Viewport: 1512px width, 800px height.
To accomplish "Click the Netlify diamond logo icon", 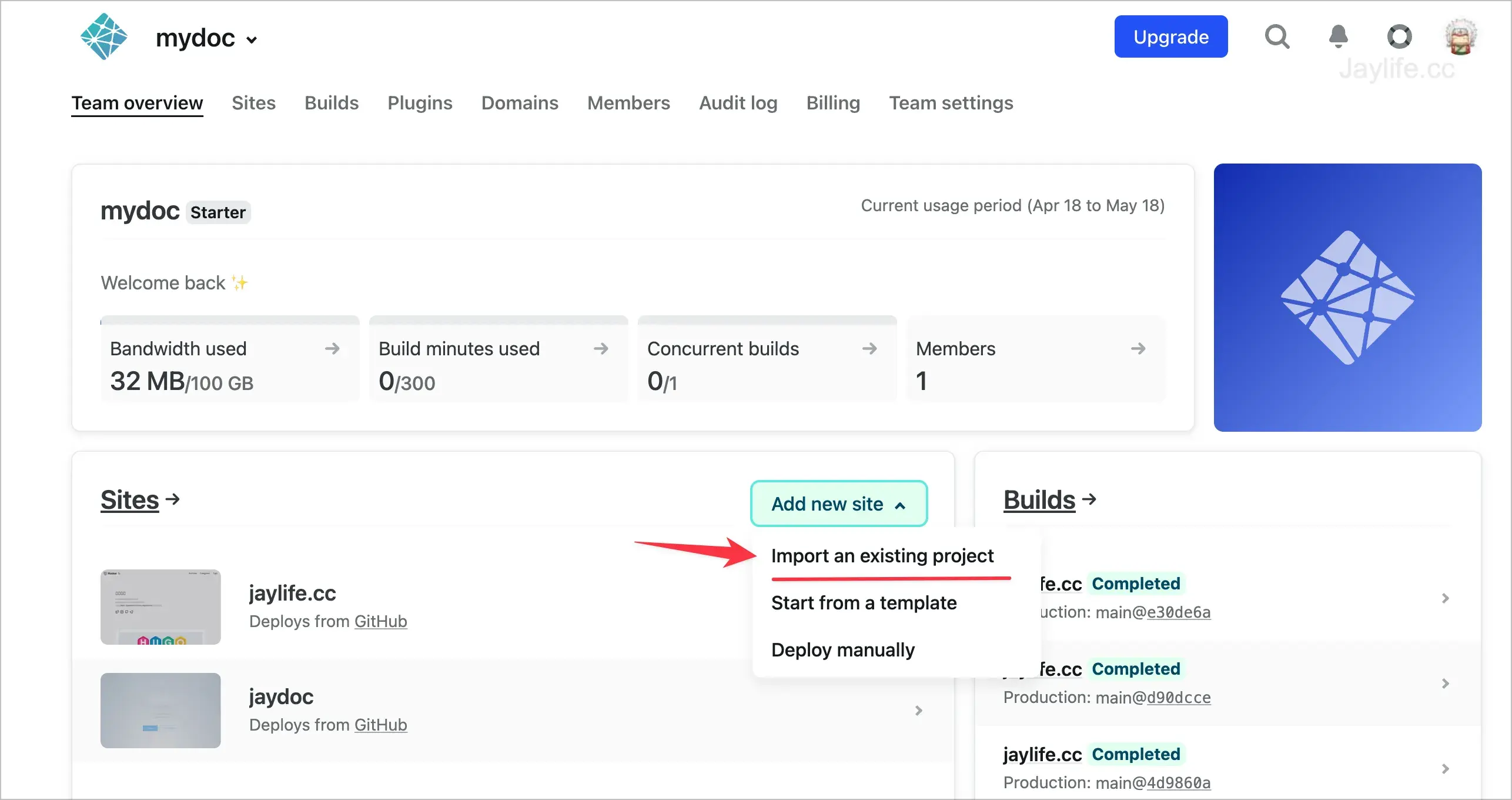I will (x=103, y=38).
